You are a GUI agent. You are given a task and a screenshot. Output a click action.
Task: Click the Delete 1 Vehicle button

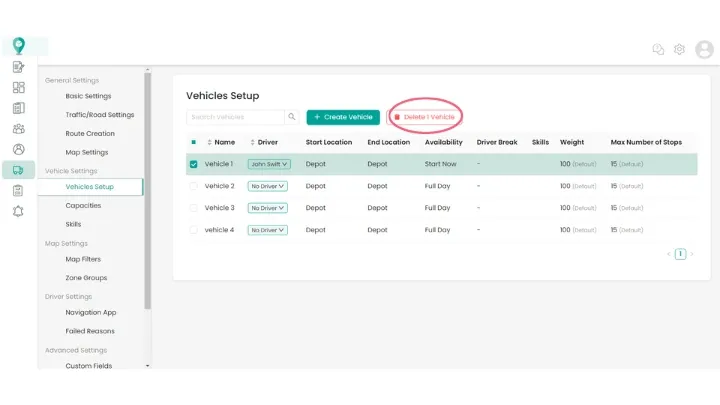point(425,117)
